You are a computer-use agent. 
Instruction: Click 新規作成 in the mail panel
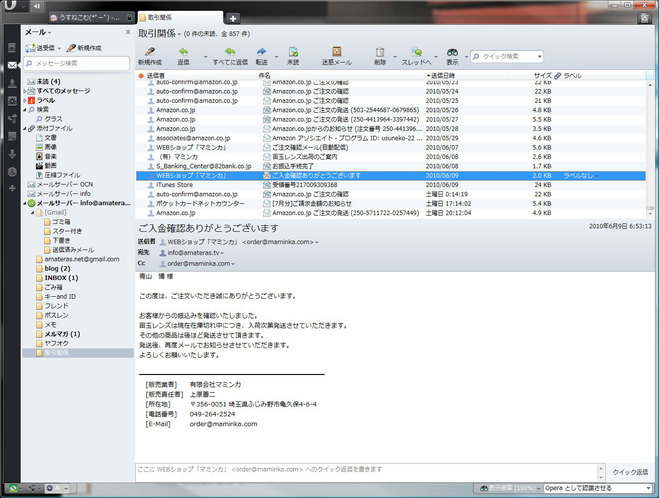(84, 48)
